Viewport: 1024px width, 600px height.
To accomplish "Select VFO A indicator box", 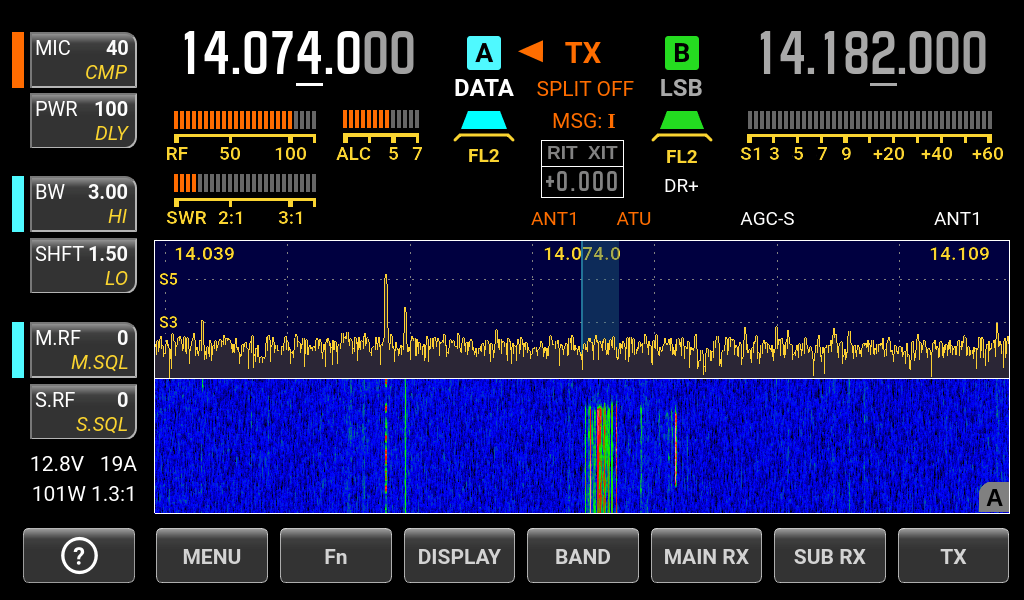I will click(x=483, y=52).
